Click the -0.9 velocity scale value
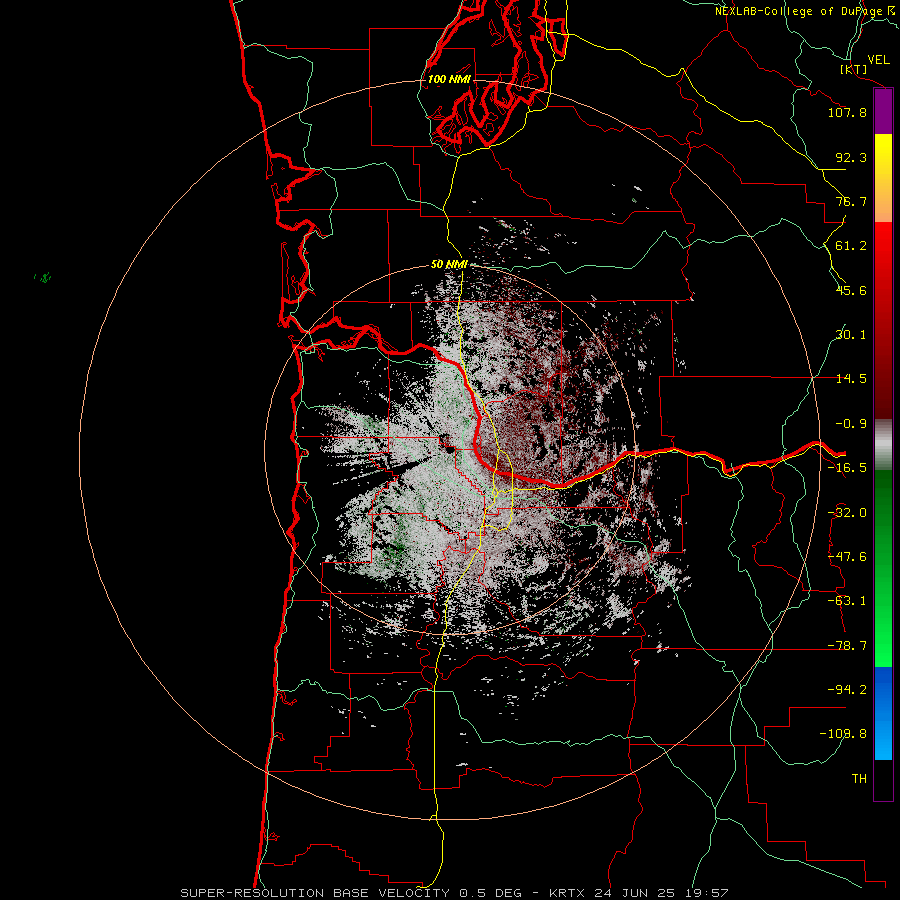 [x=851, y=424]
